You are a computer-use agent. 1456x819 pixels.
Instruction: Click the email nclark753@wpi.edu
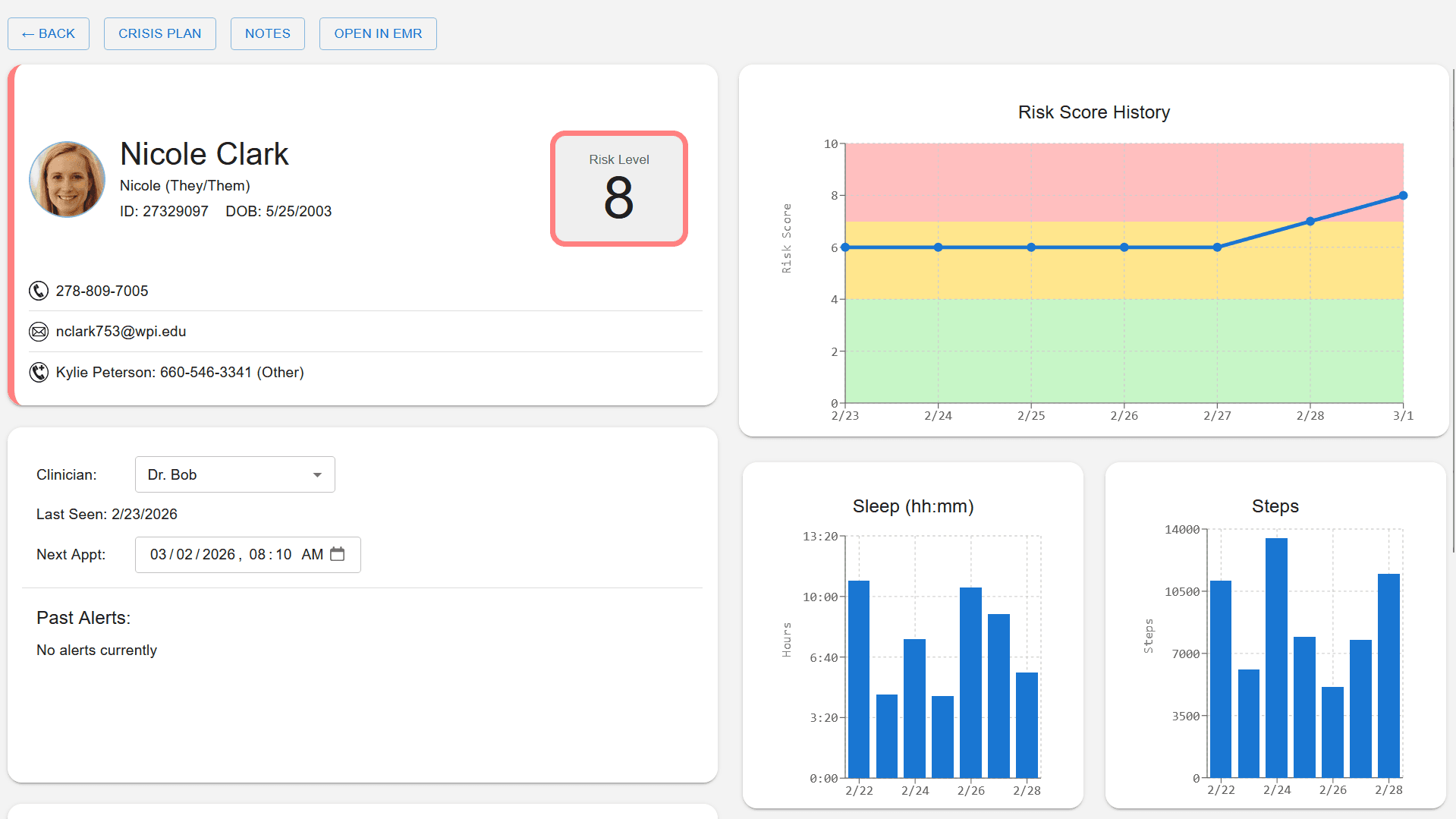click(x=121, y=332)
